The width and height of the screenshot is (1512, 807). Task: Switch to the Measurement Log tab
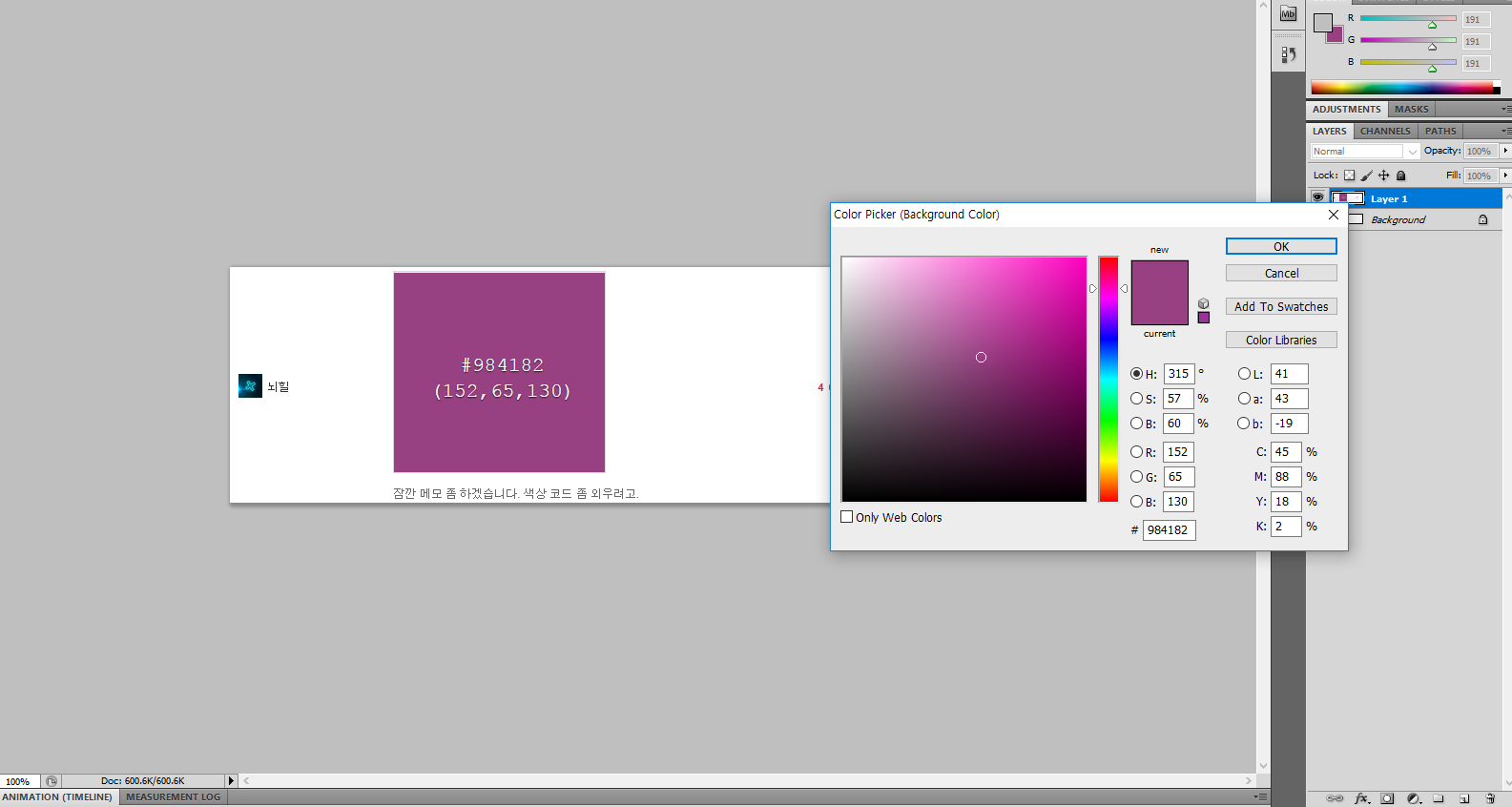173,797
